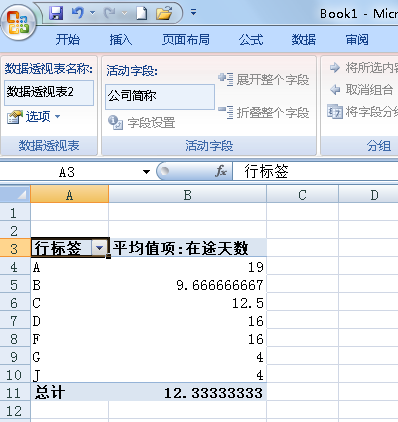Select row label F in the pivot table
Image resolution: width=398 pixels, height=422 pixels.
[69, 339]
